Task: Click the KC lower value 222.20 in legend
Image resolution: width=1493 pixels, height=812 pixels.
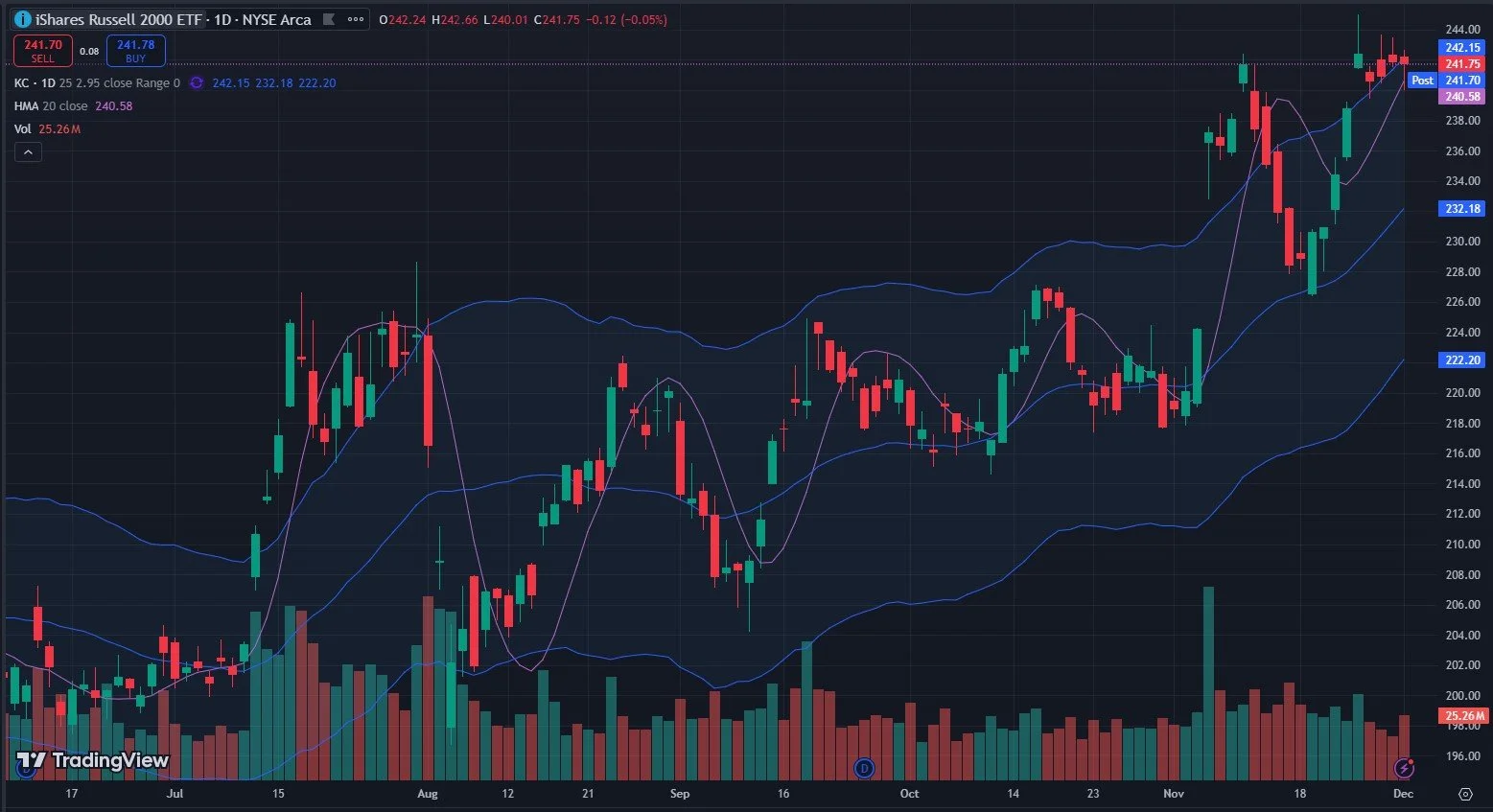Action: click(x=317, y=82)
